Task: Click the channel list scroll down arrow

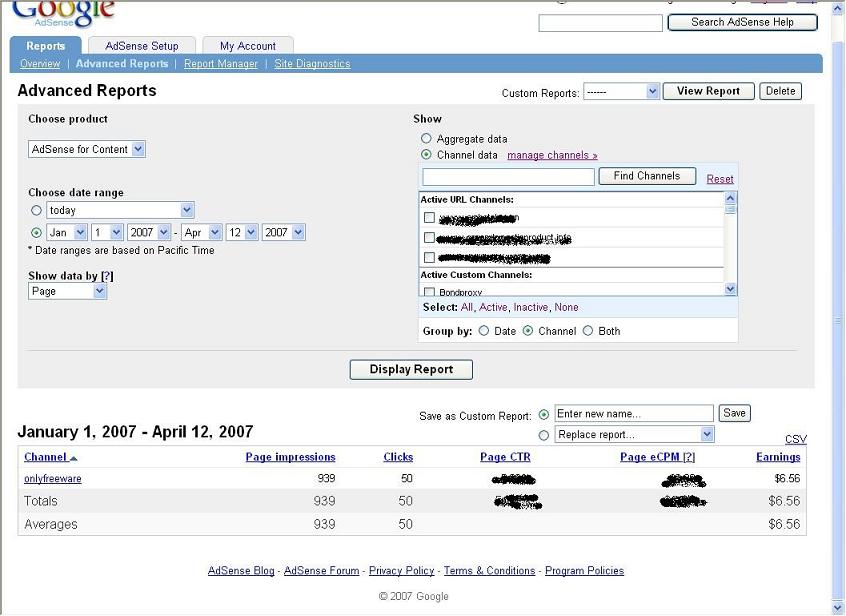Action: [730, 289]
